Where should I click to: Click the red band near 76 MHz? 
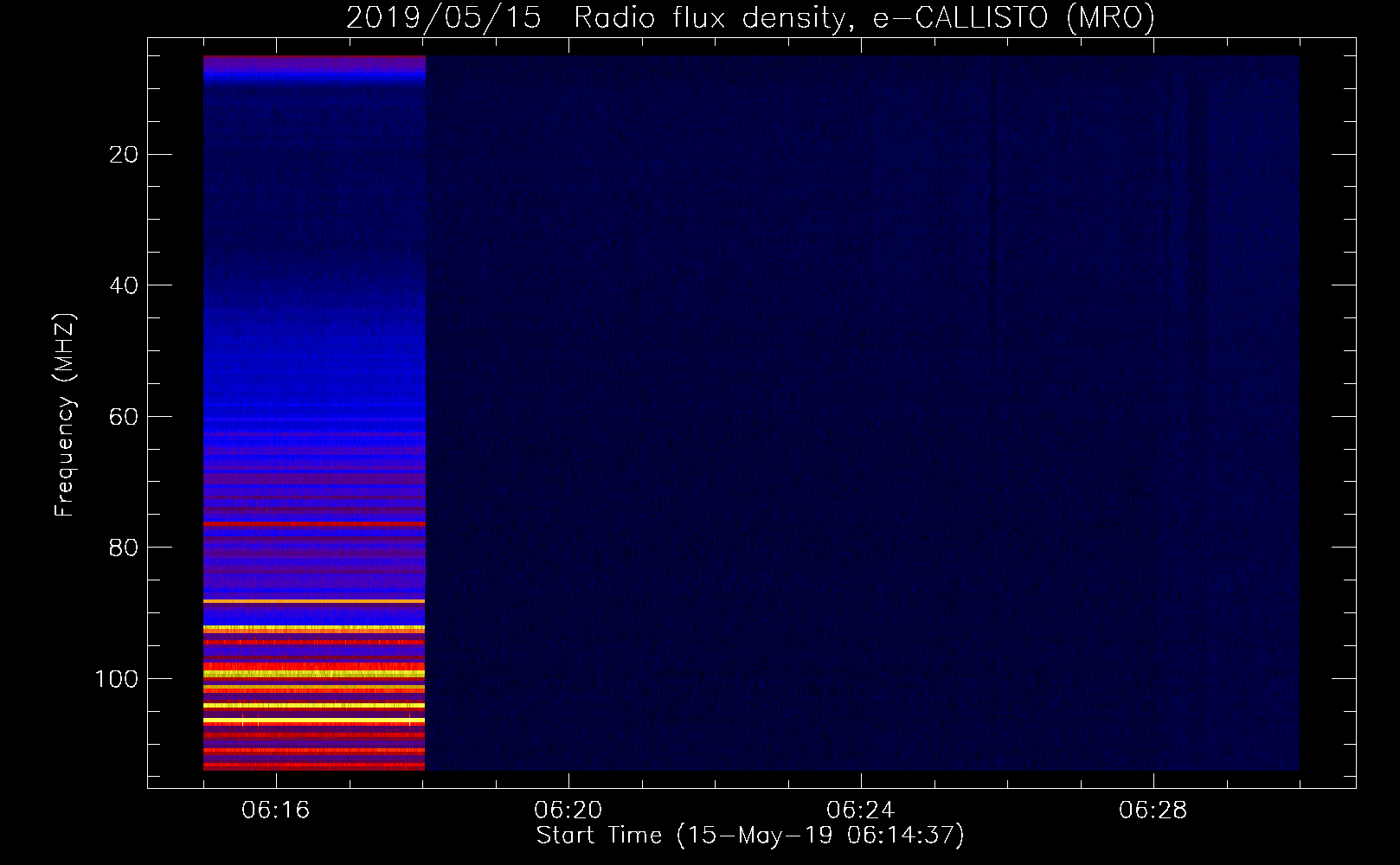(x=314, y=523)
